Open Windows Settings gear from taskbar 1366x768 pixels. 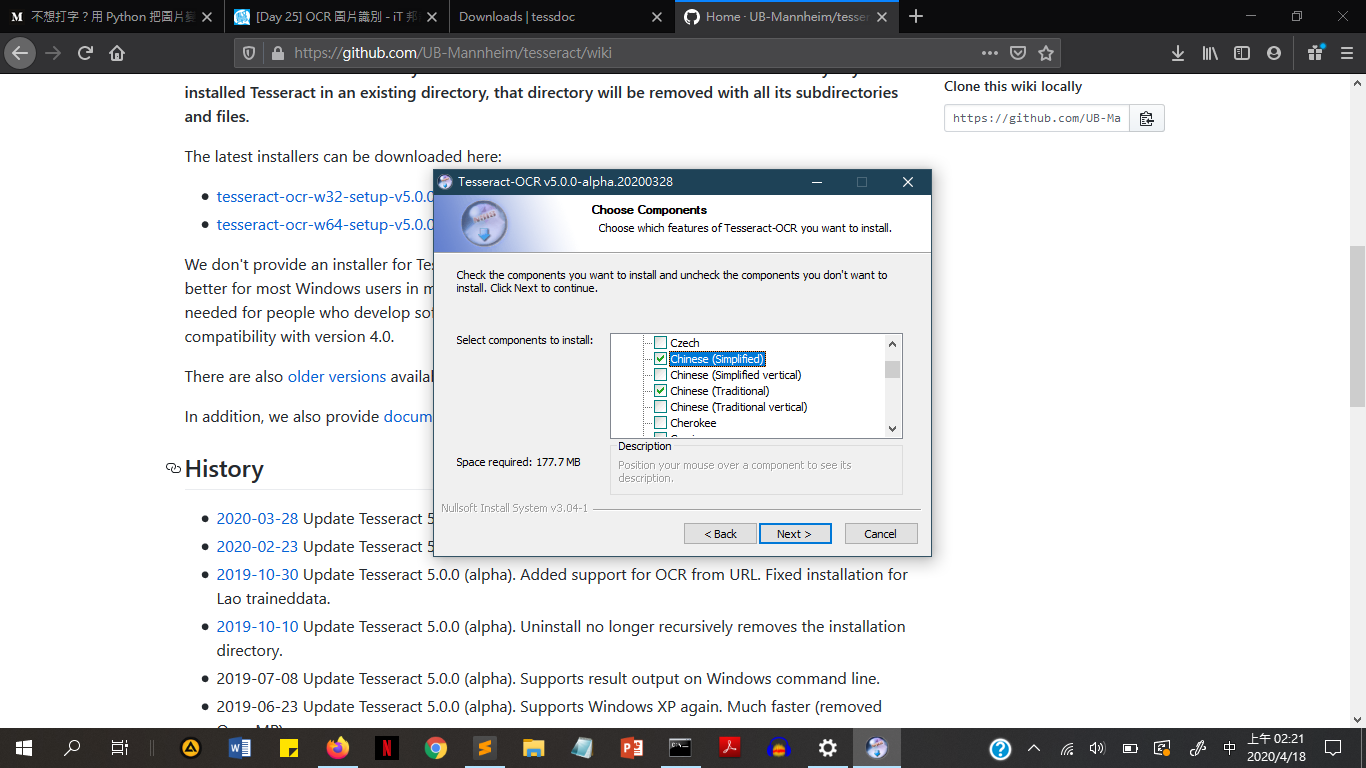tap(827, 747)
